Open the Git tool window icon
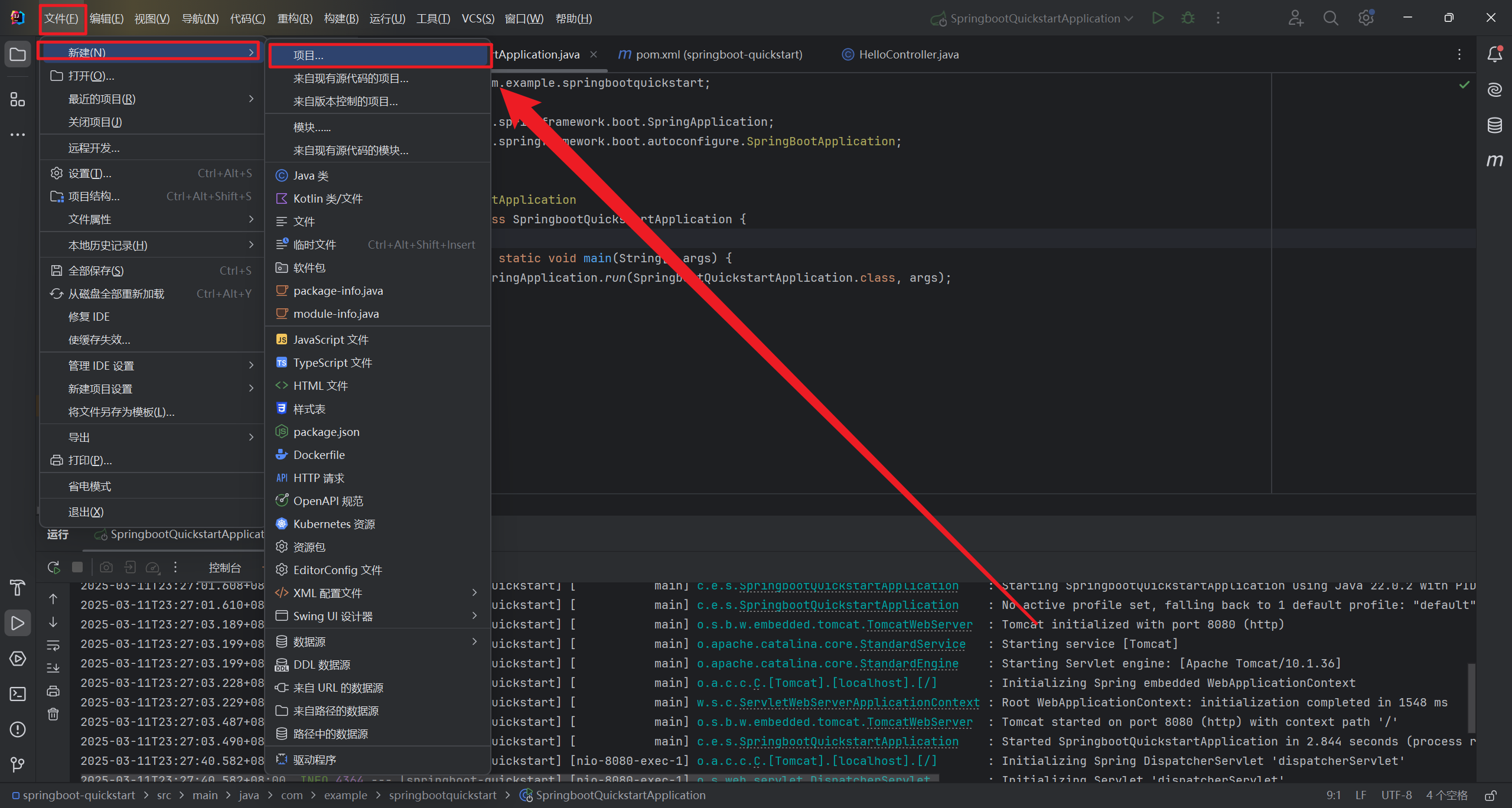This screenshot has height=808, width=1512. [18, 765]
